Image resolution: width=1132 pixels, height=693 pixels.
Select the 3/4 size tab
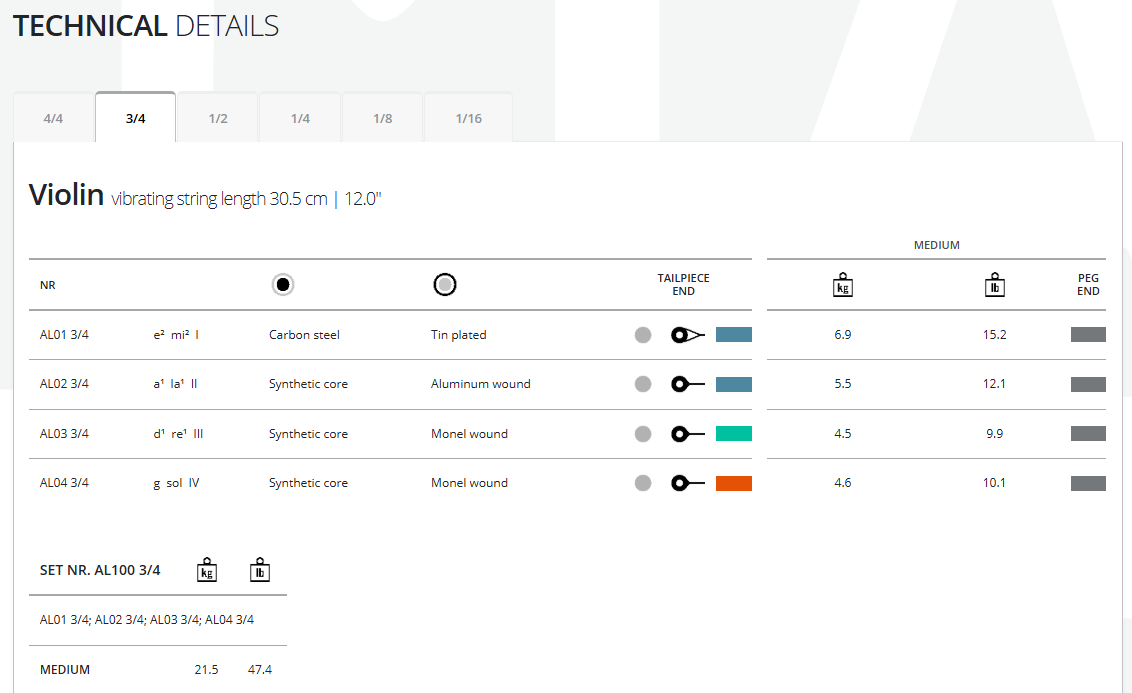pos(136,118)
